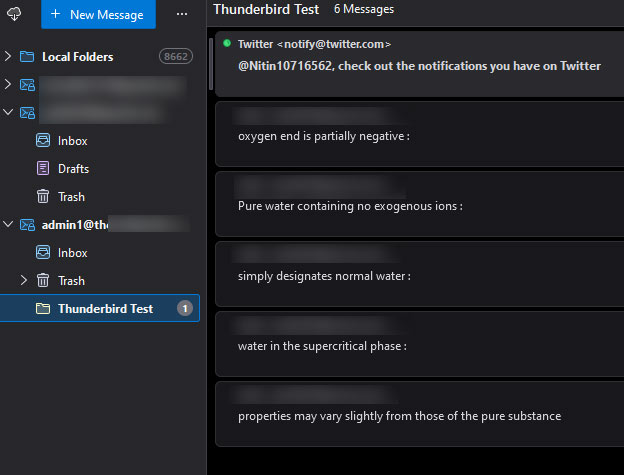Open the Twitter notifications message
The height and width of the screenshot is (475, 624).
coord(419,64)
